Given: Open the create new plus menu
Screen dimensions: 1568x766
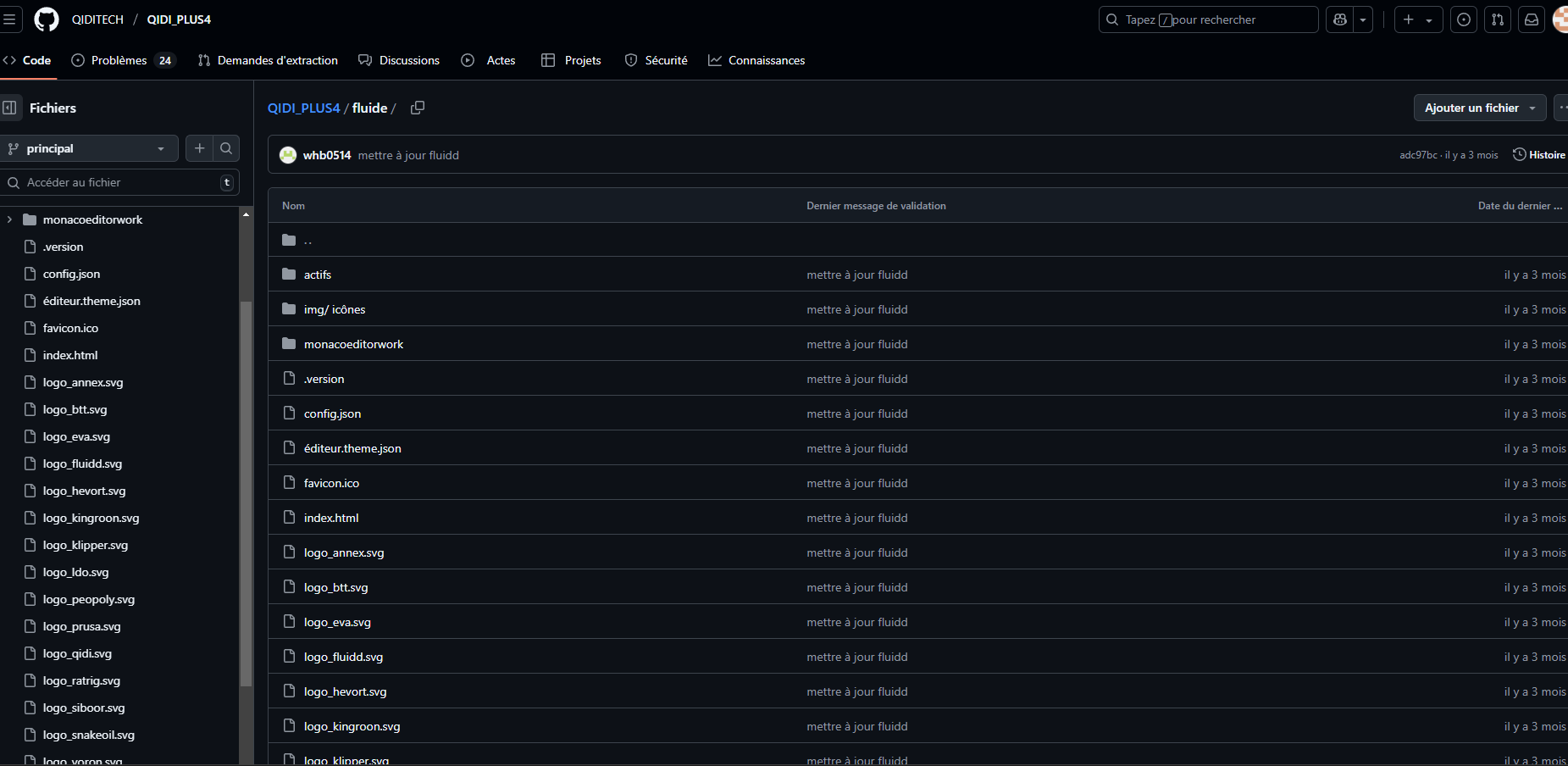Looking at the screenshot, I should (1418, 19).
